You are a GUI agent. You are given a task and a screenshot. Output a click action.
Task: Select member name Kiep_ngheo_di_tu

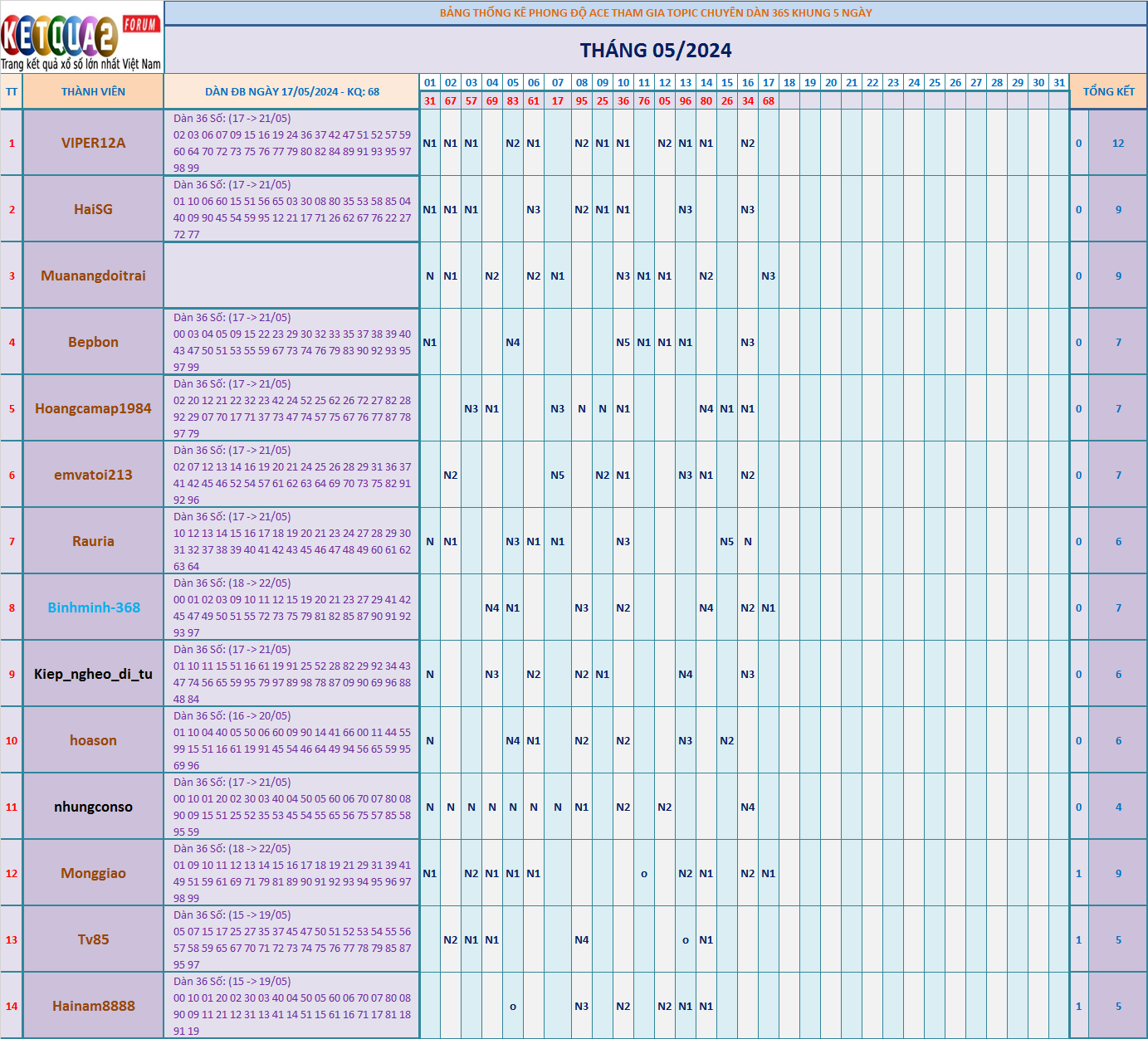coord(93,674)
